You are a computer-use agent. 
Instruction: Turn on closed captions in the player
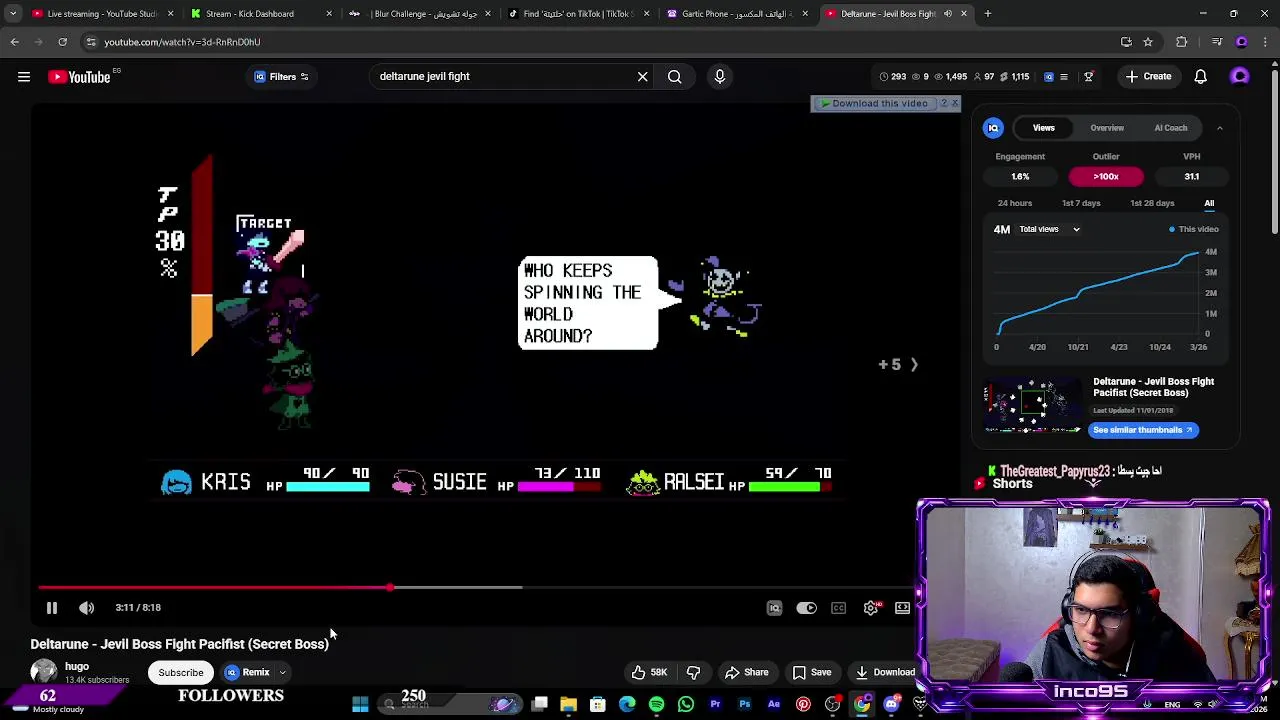click(838, 608)
